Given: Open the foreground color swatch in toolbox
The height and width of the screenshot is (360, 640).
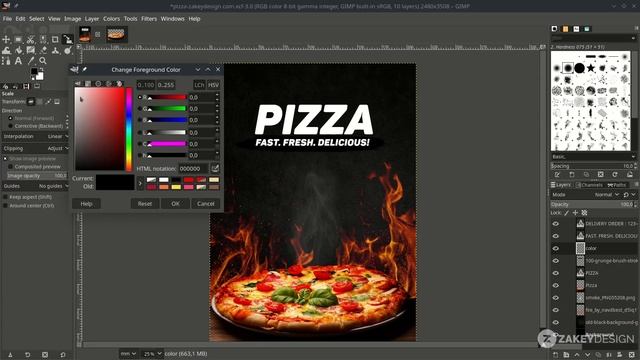Looking at the screenshot, I should click(x=34, y=72).
